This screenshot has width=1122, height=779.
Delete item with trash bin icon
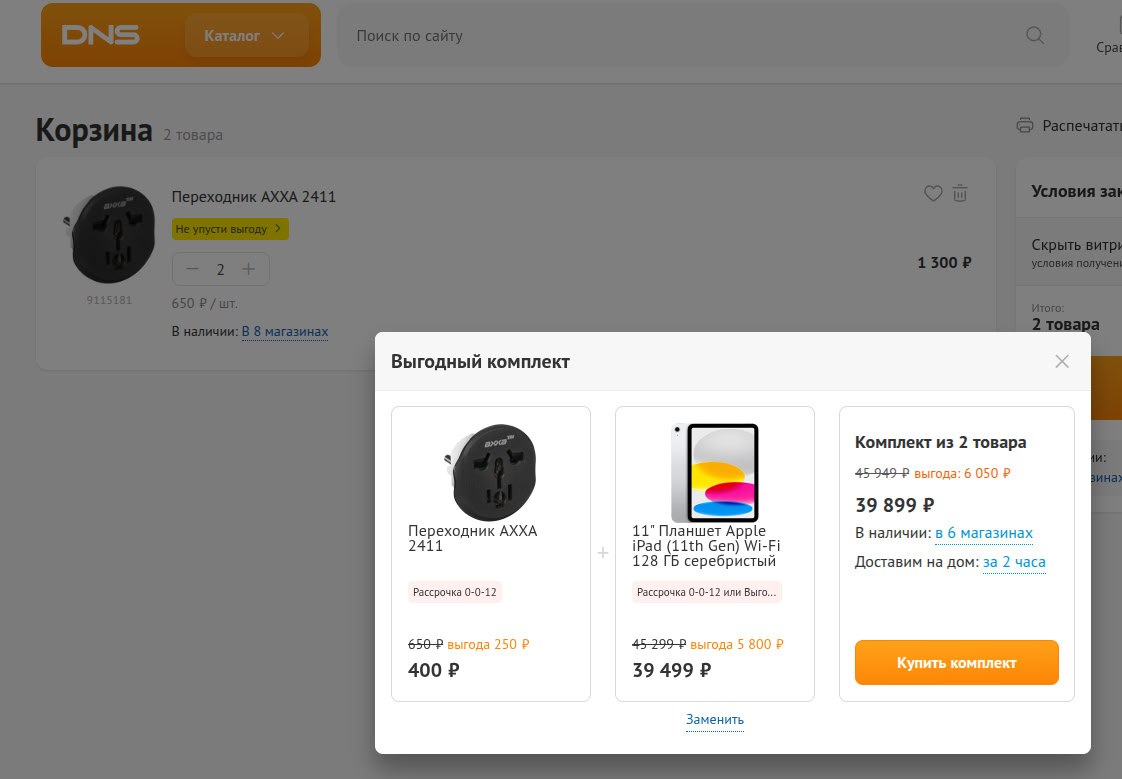[960, 193]
